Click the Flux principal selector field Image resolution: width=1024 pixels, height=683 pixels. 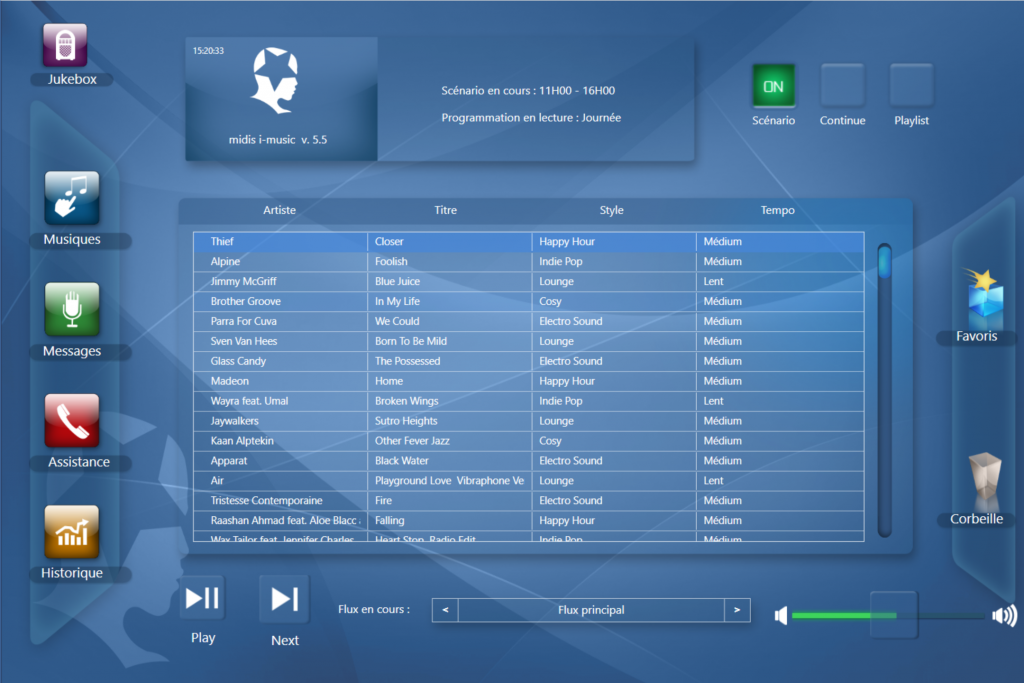(x=591, y=610)
